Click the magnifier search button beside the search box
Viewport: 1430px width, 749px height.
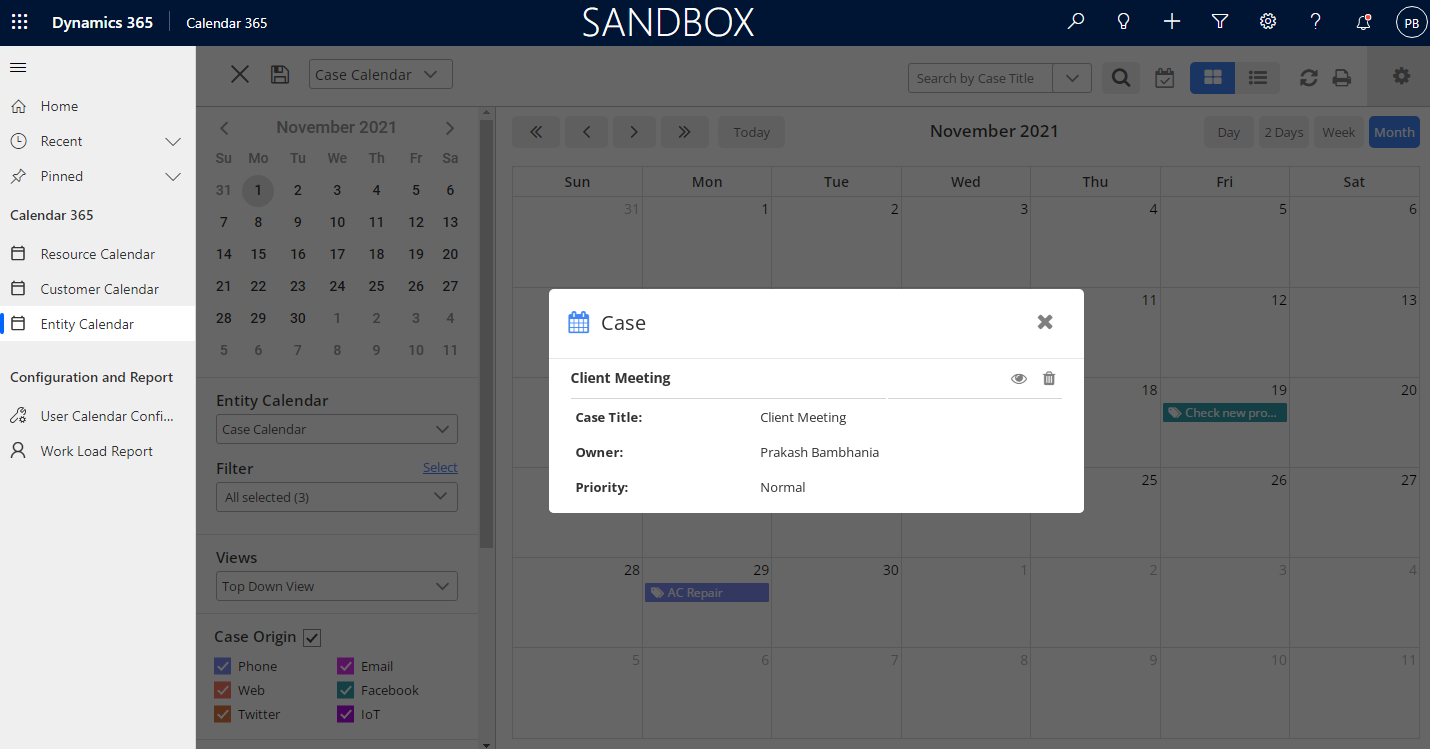(x=1121, y=78)
